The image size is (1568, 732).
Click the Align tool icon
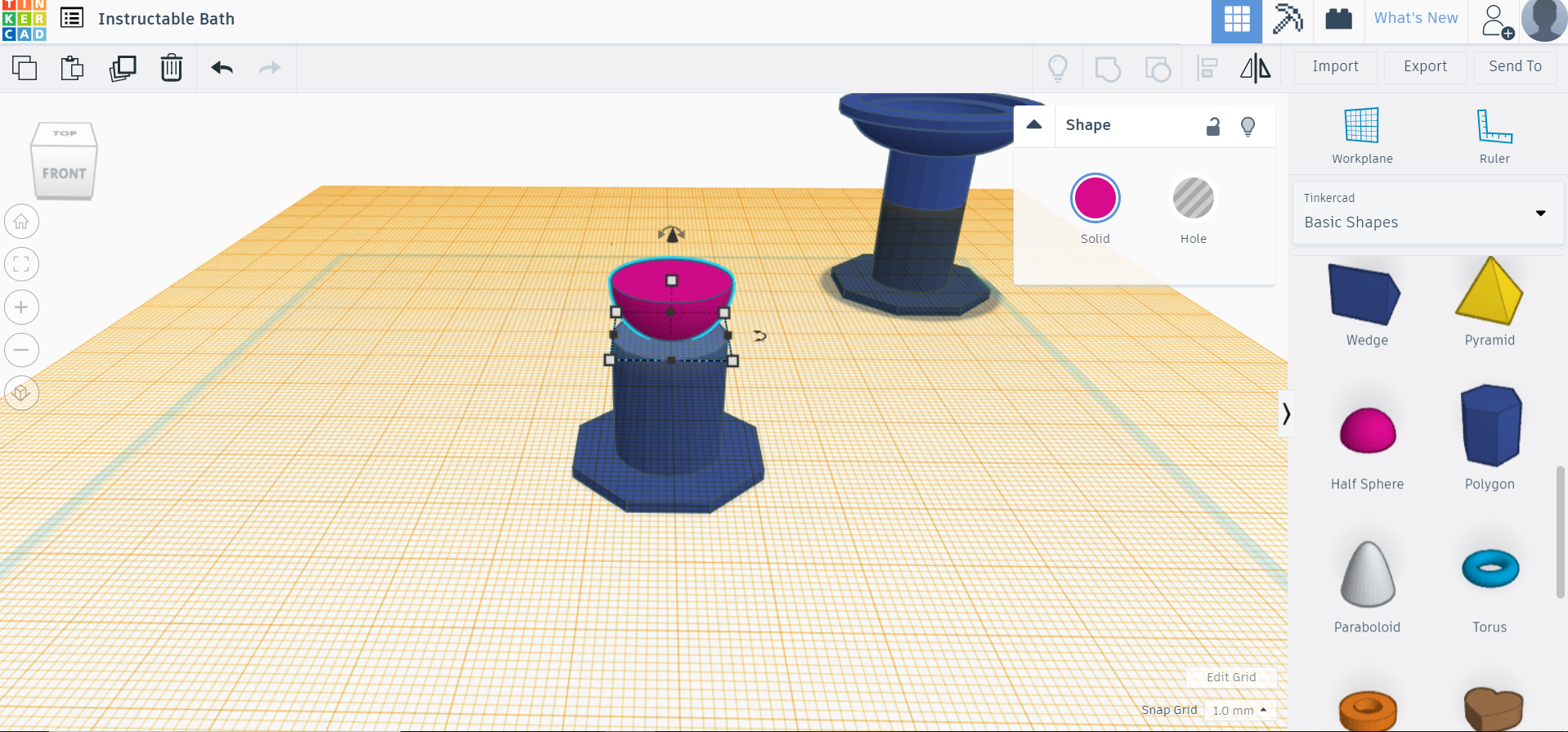[x=1207, y=68]
